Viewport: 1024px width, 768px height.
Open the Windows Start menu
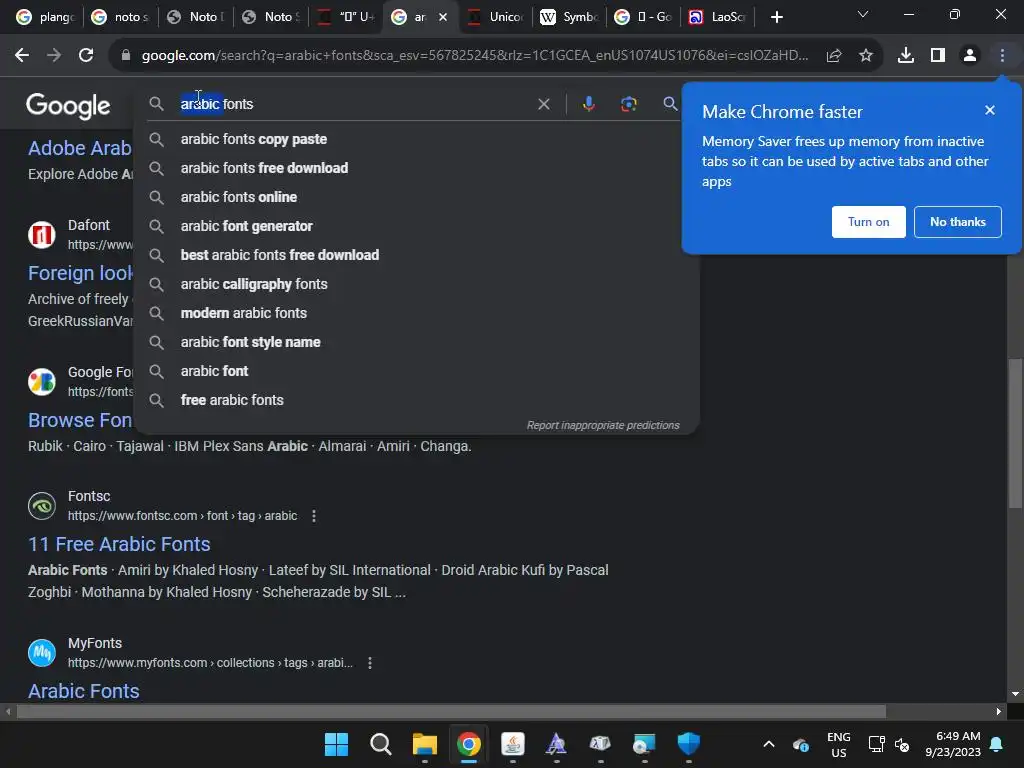point(336,744)
